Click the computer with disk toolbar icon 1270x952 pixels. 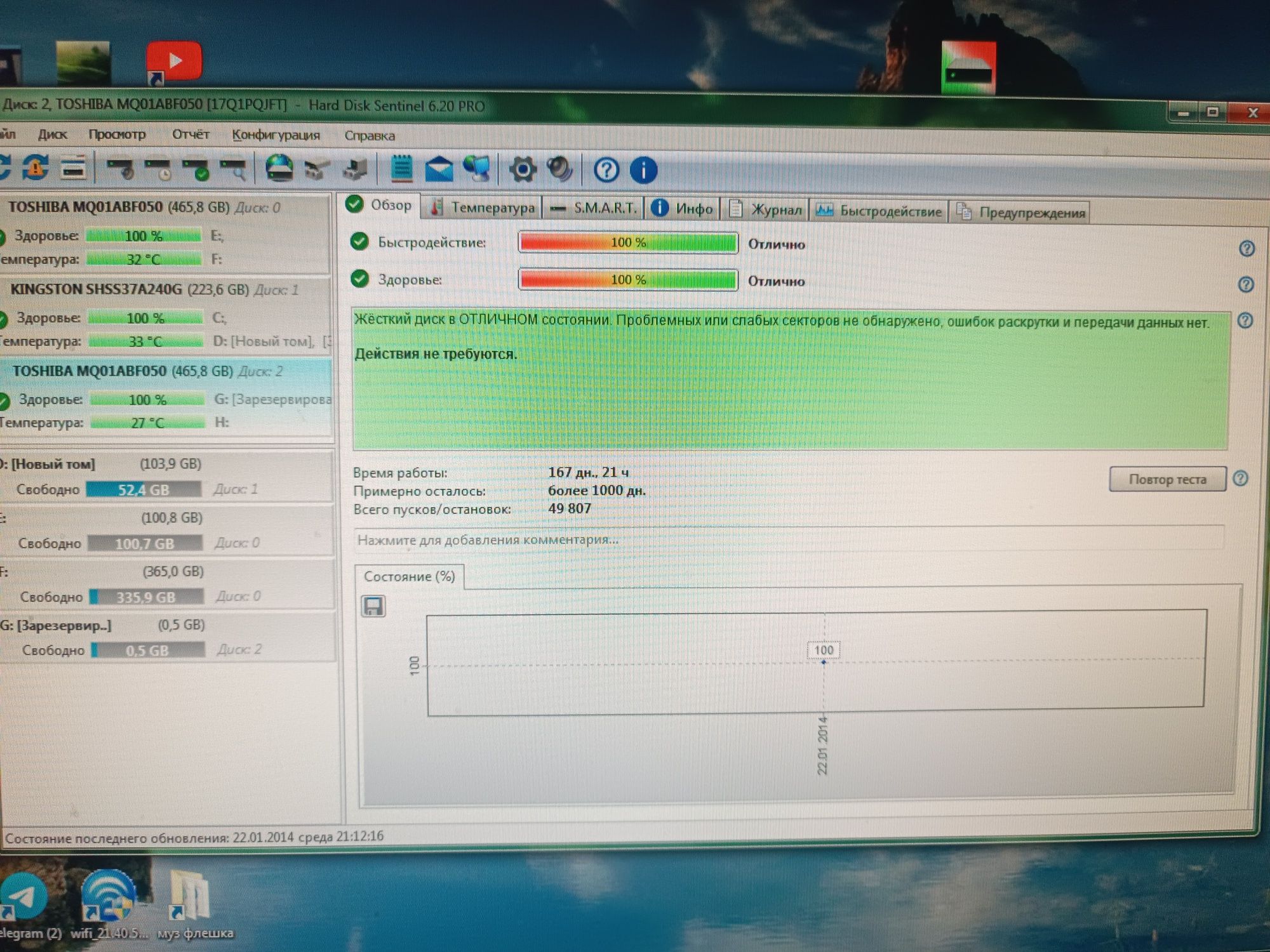point(355,169)
